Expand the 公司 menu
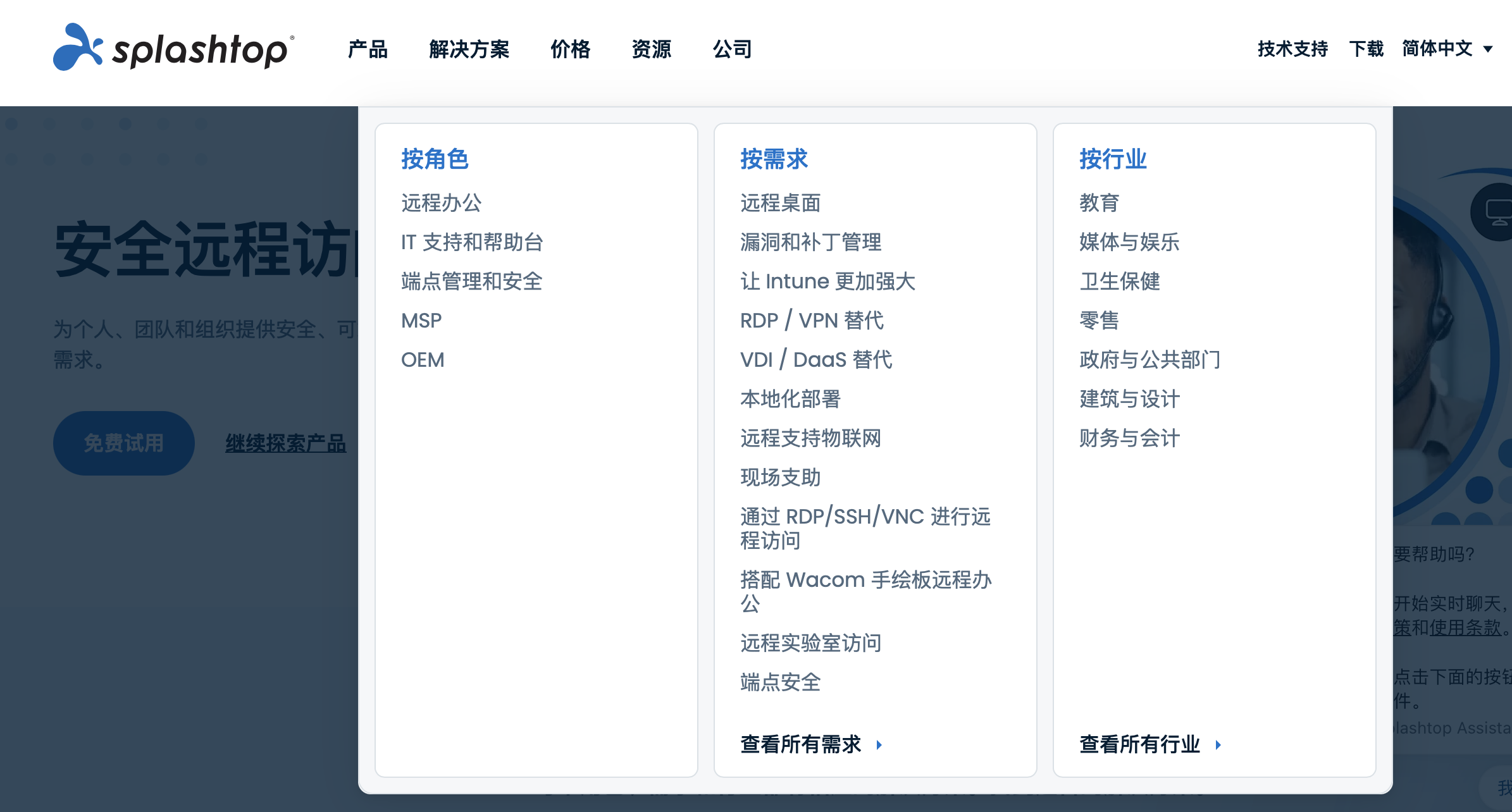The height and width of the screenshot is (812, 1512). point(732,49)
